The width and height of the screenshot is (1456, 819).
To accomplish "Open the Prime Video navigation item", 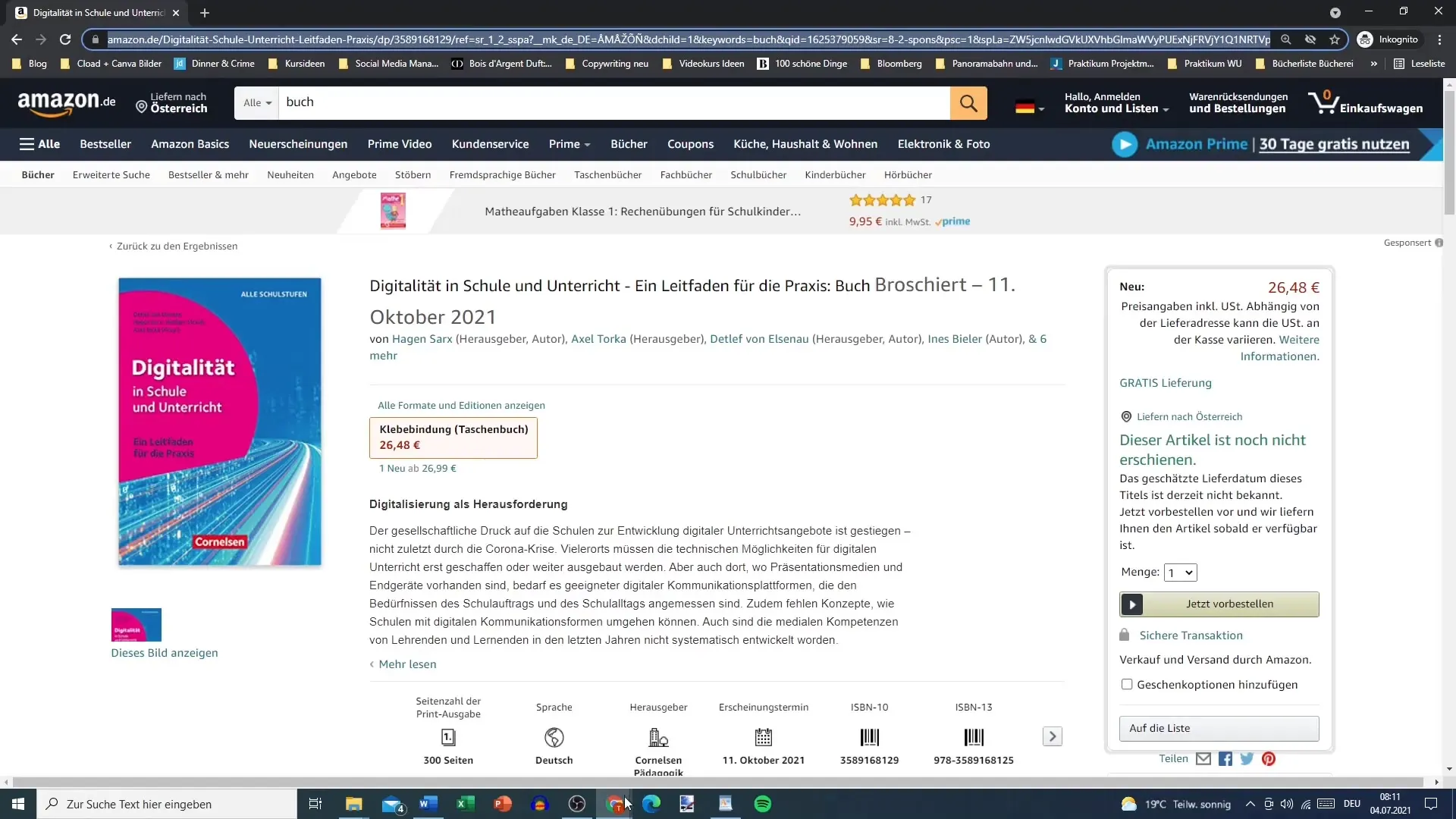I will coord(400,144).
